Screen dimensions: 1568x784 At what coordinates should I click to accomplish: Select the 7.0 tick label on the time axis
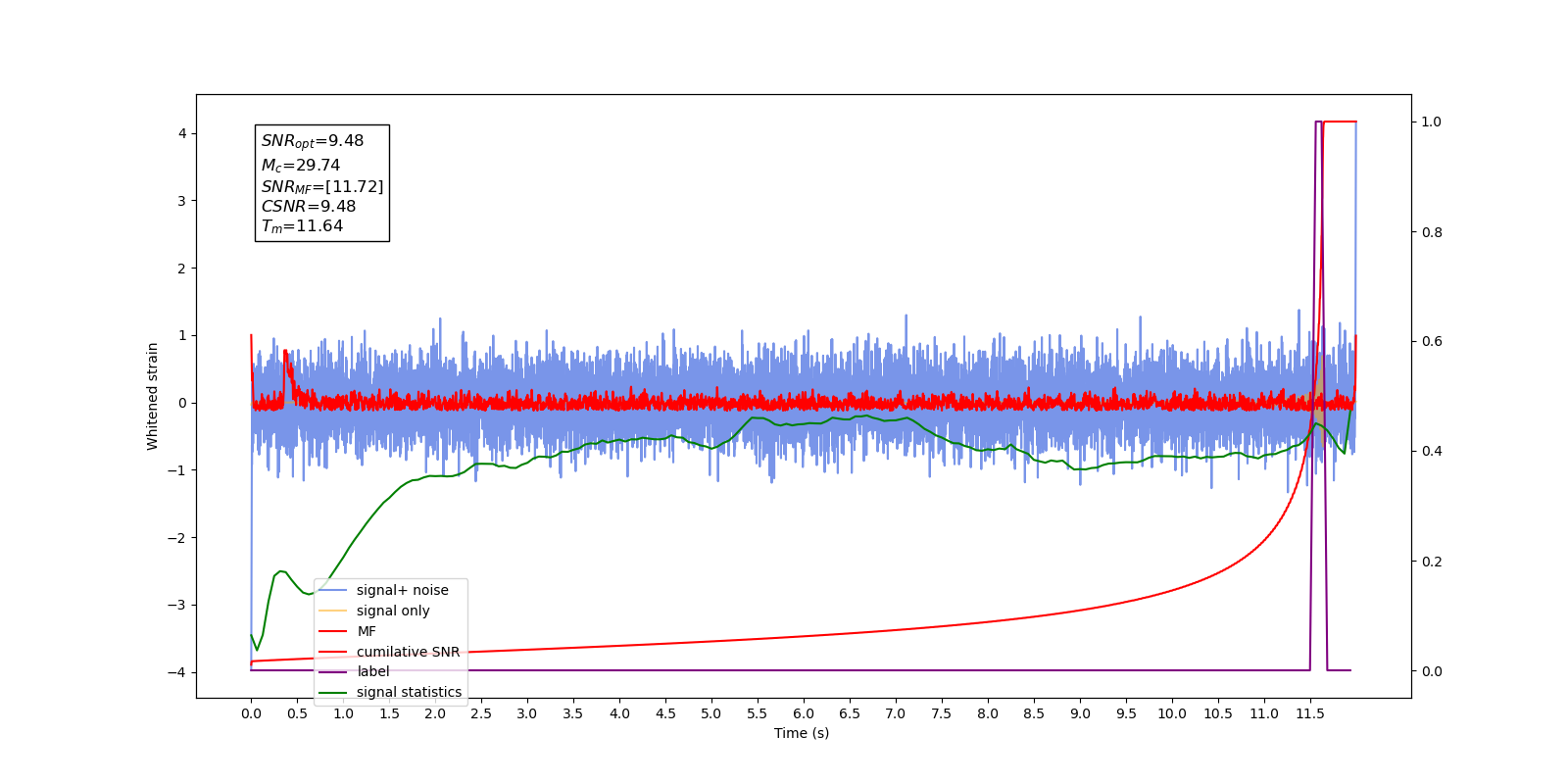point(896,713)
